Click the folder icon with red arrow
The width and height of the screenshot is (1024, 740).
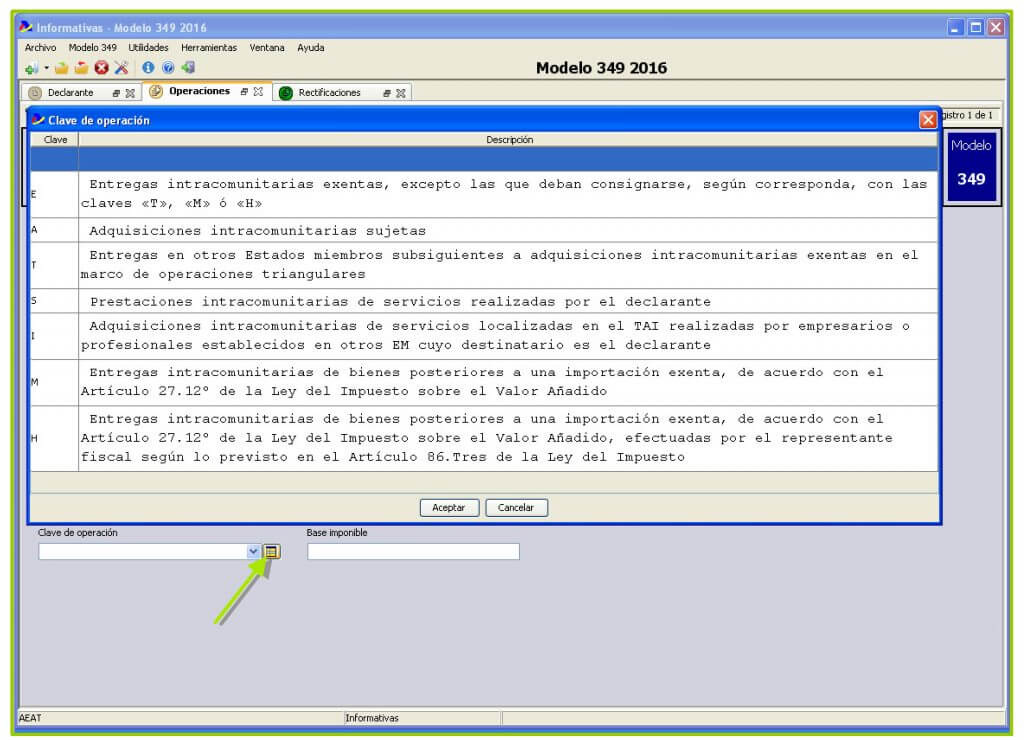(81, 68)
